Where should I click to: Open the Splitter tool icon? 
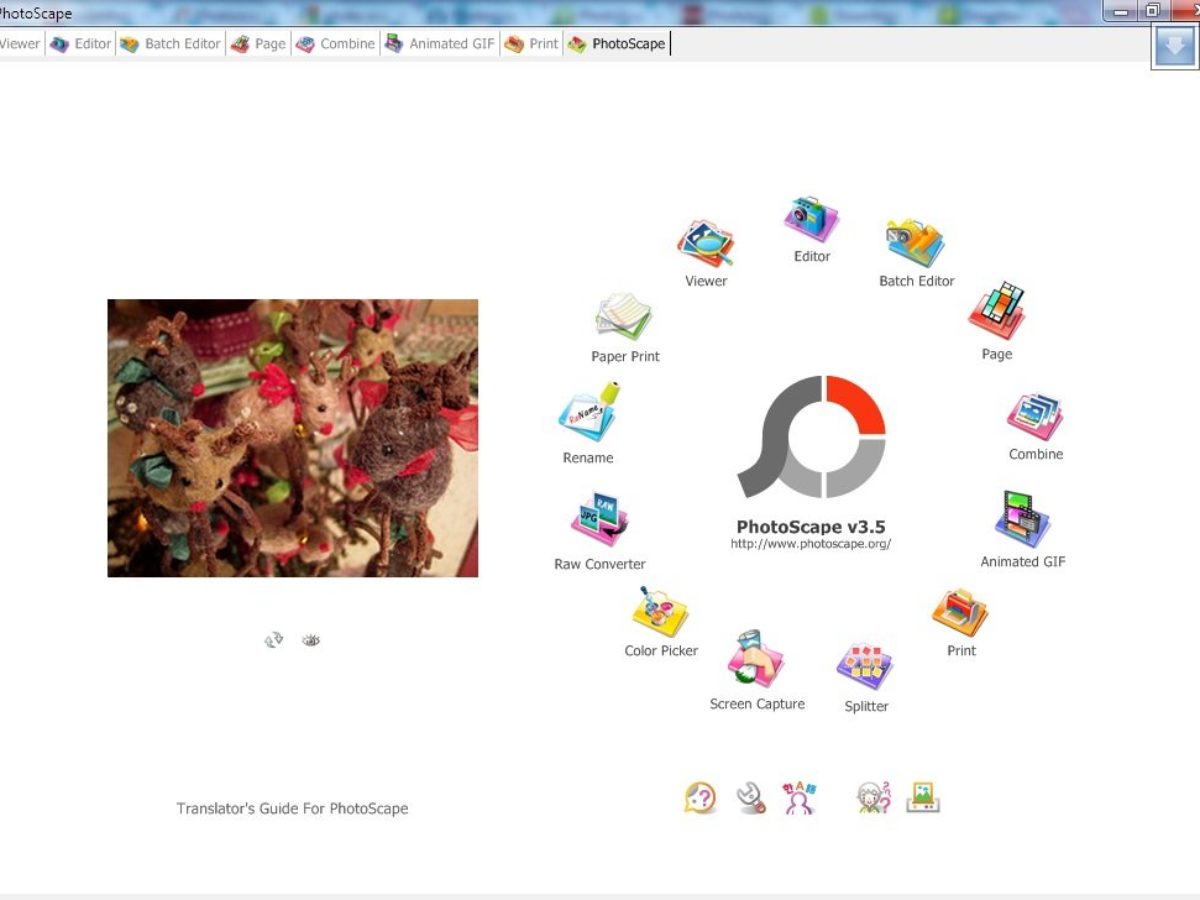pyautogui.click(x=865, y=667)
